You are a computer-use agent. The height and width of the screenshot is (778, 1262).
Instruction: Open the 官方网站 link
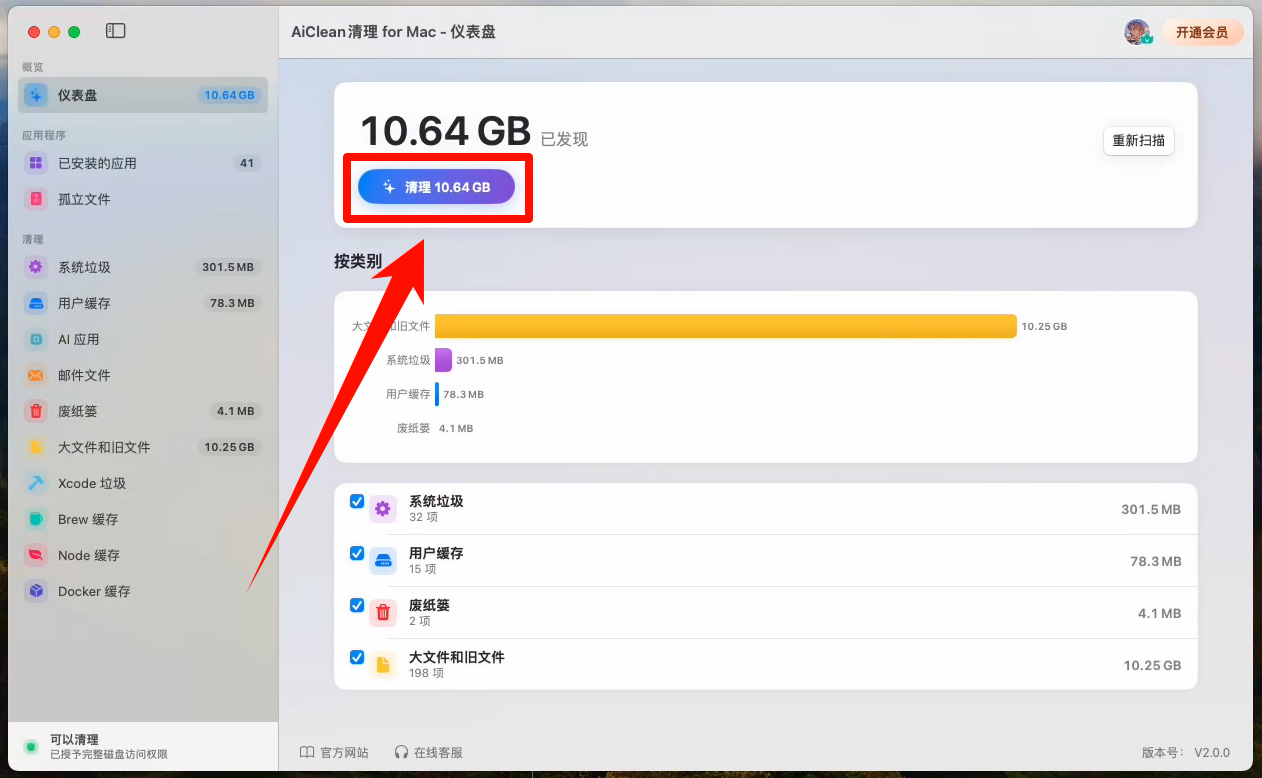click(x=334, y=752)
